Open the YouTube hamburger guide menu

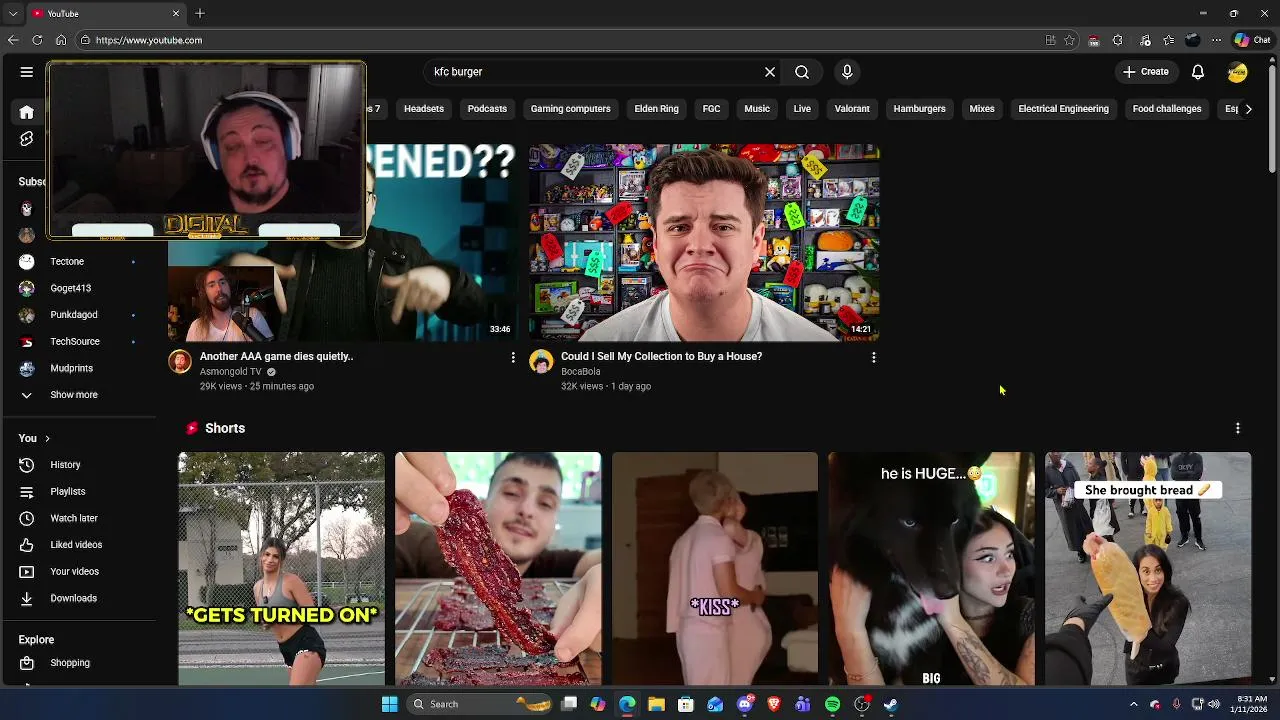pyautogui.click(x=27, y=72)
